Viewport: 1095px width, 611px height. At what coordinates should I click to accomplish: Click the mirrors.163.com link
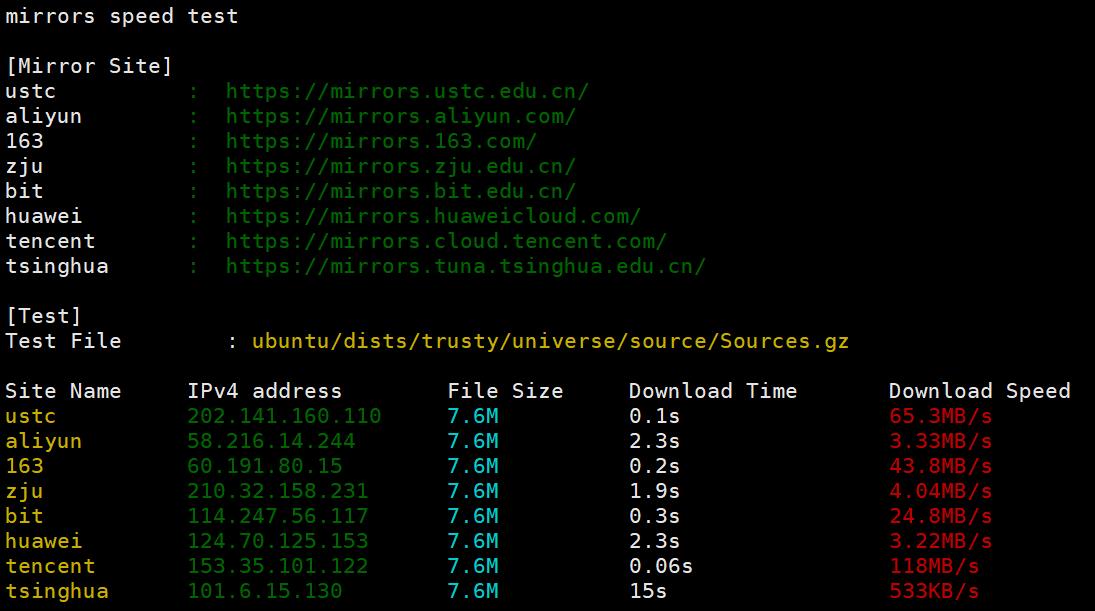(381, 142)
